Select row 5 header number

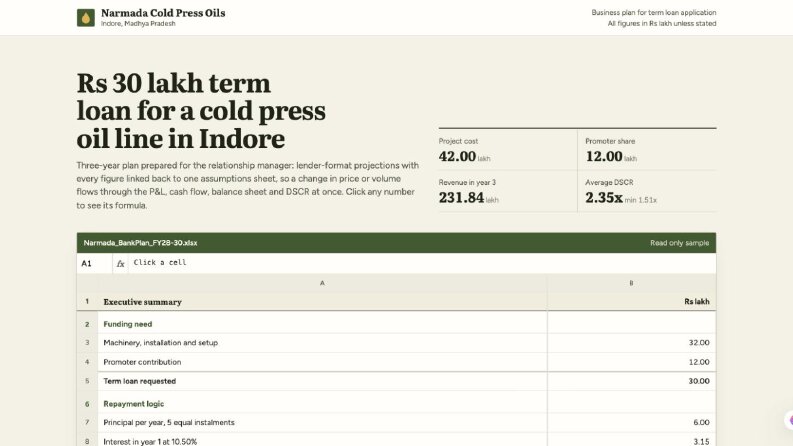tap(87, 381)
